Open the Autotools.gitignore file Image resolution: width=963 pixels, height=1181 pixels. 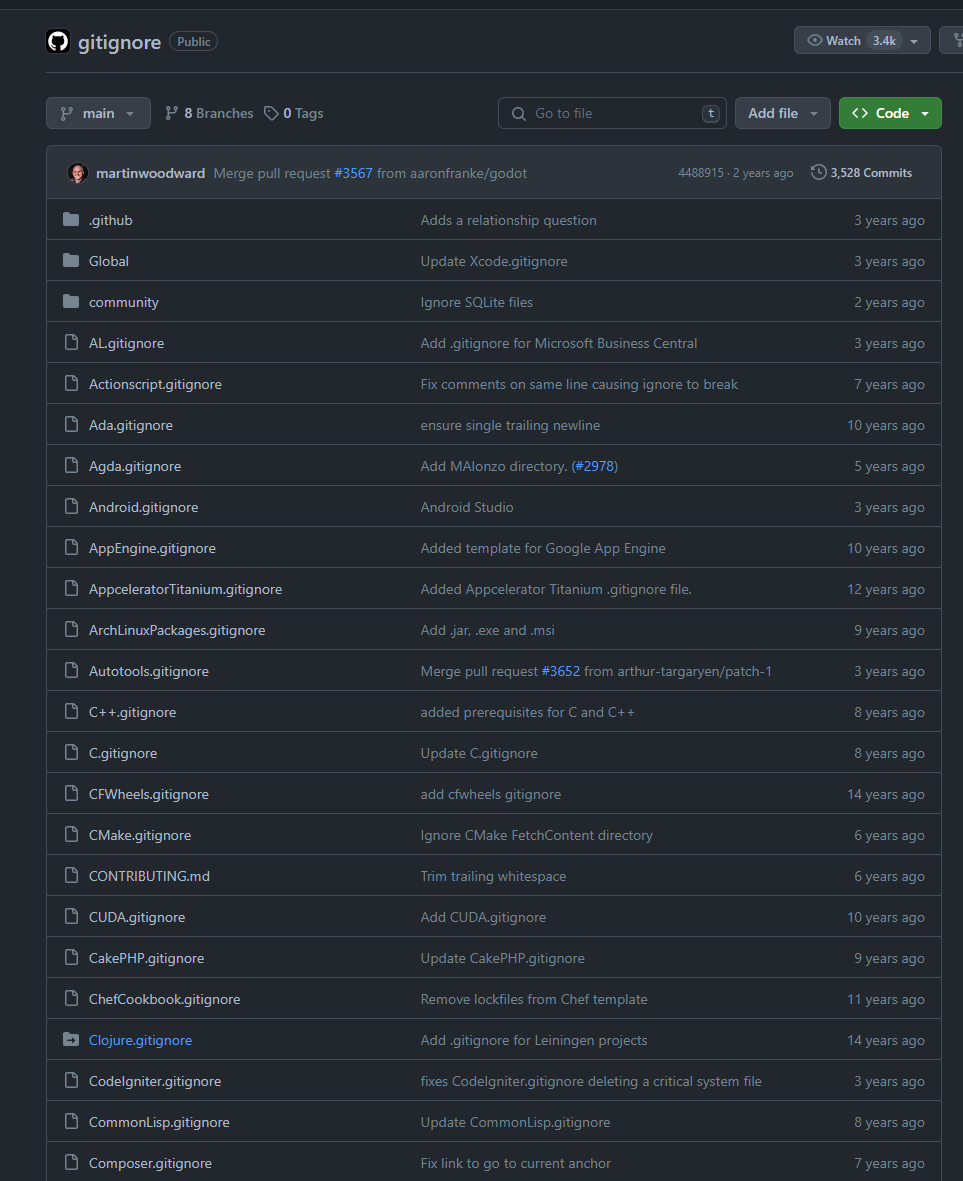[x=148, y=671]
